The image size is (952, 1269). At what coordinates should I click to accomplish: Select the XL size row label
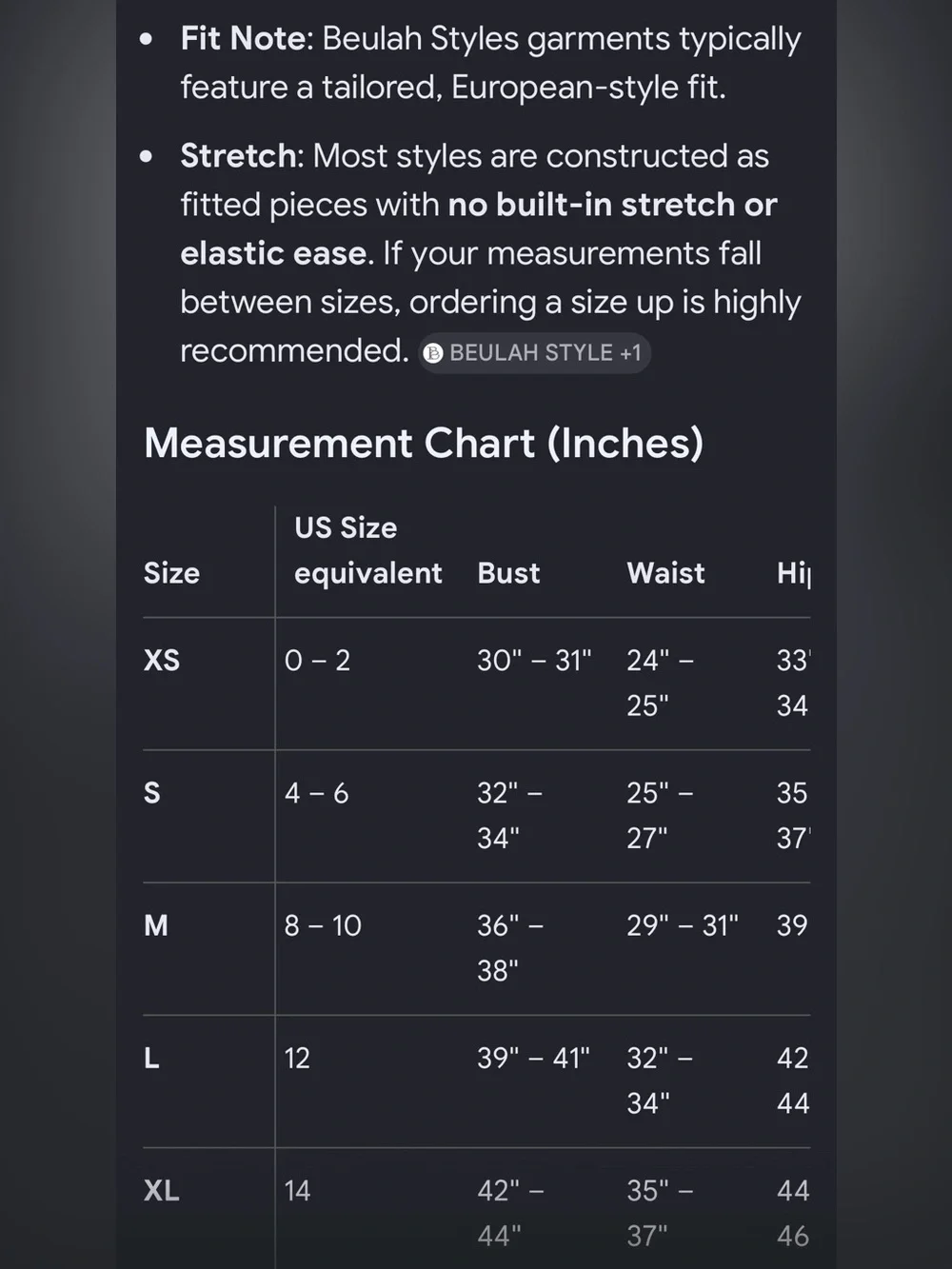(162, 1190)
